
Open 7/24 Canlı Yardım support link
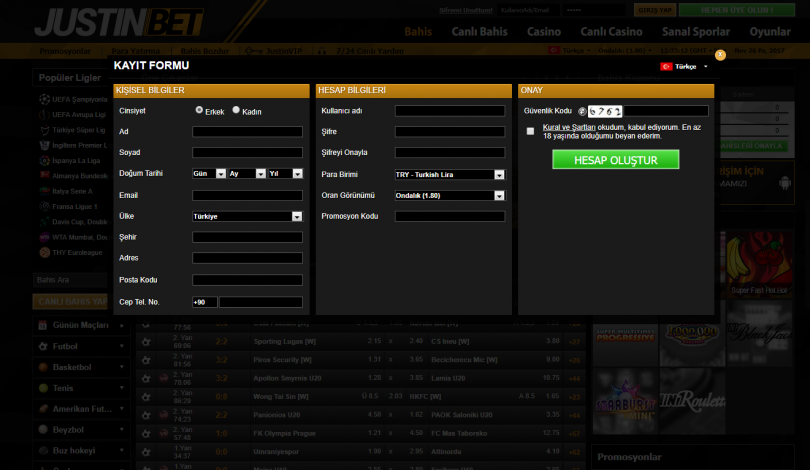point(369,51)
